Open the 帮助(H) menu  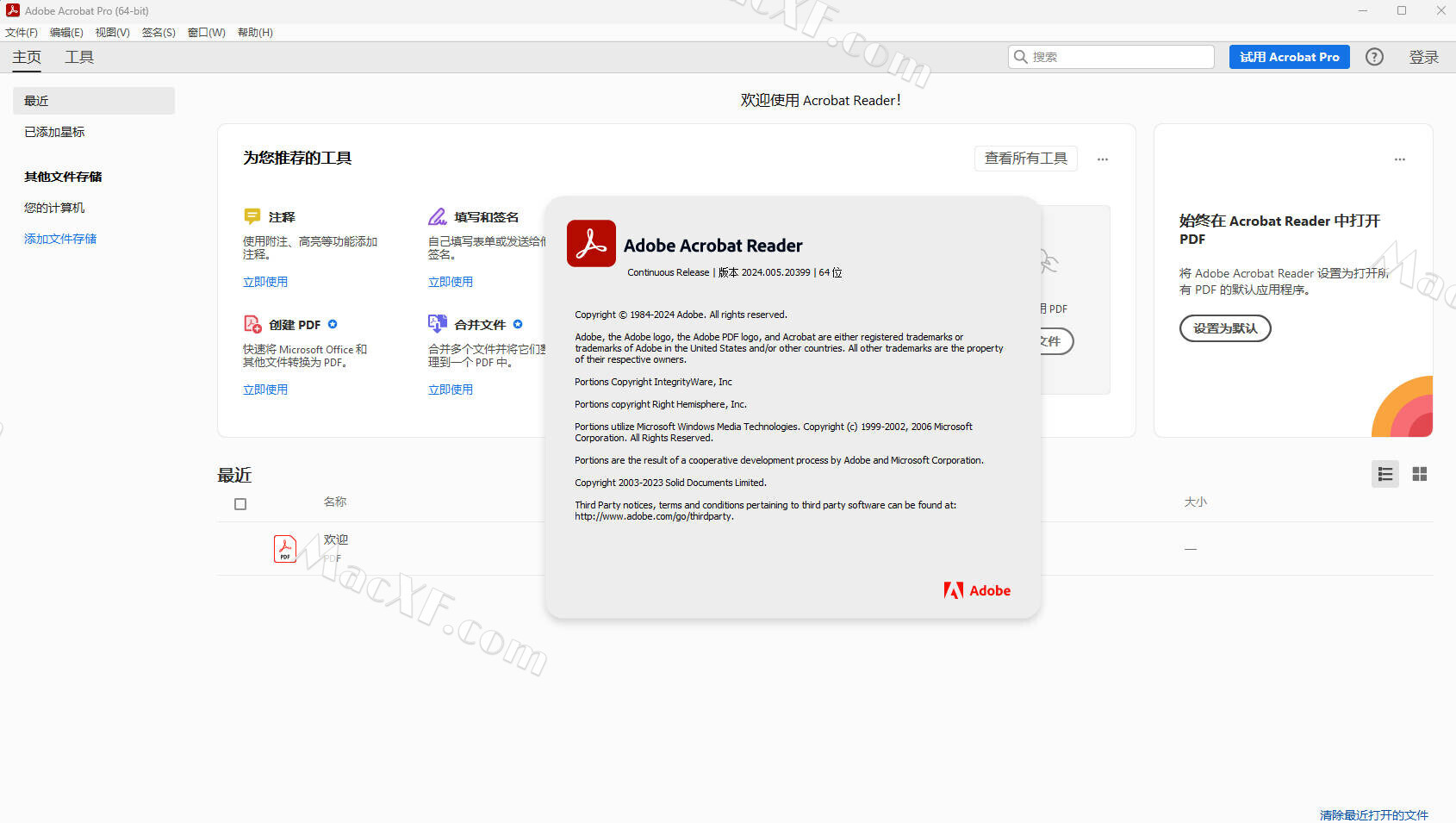[x=255, y=32]
